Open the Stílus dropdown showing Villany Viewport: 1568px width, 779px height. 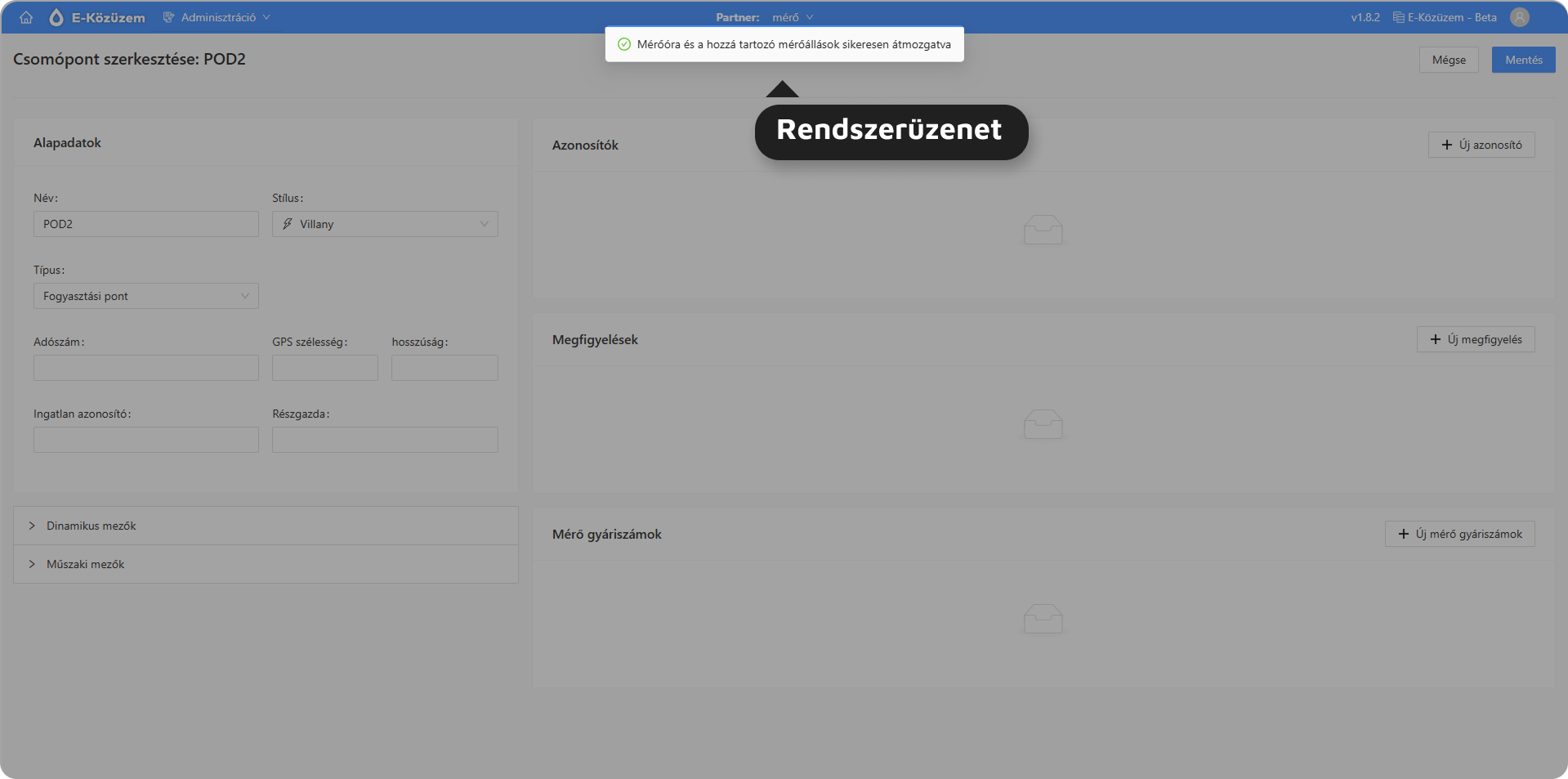point(385,224)
